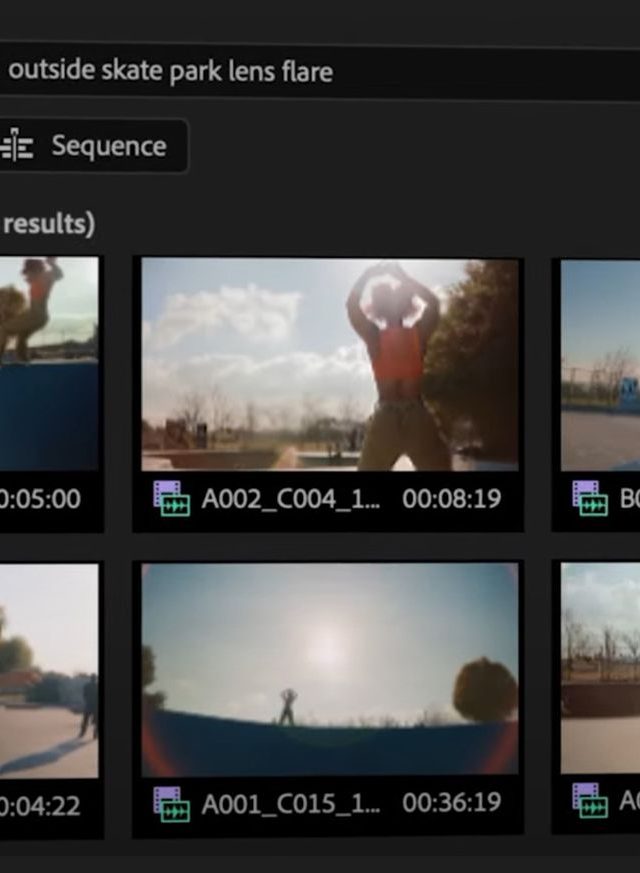Select the skater jumping thumbnail above 05:00 duration
Viewport: 640px width, 873px height.
[x=48, y=364]
